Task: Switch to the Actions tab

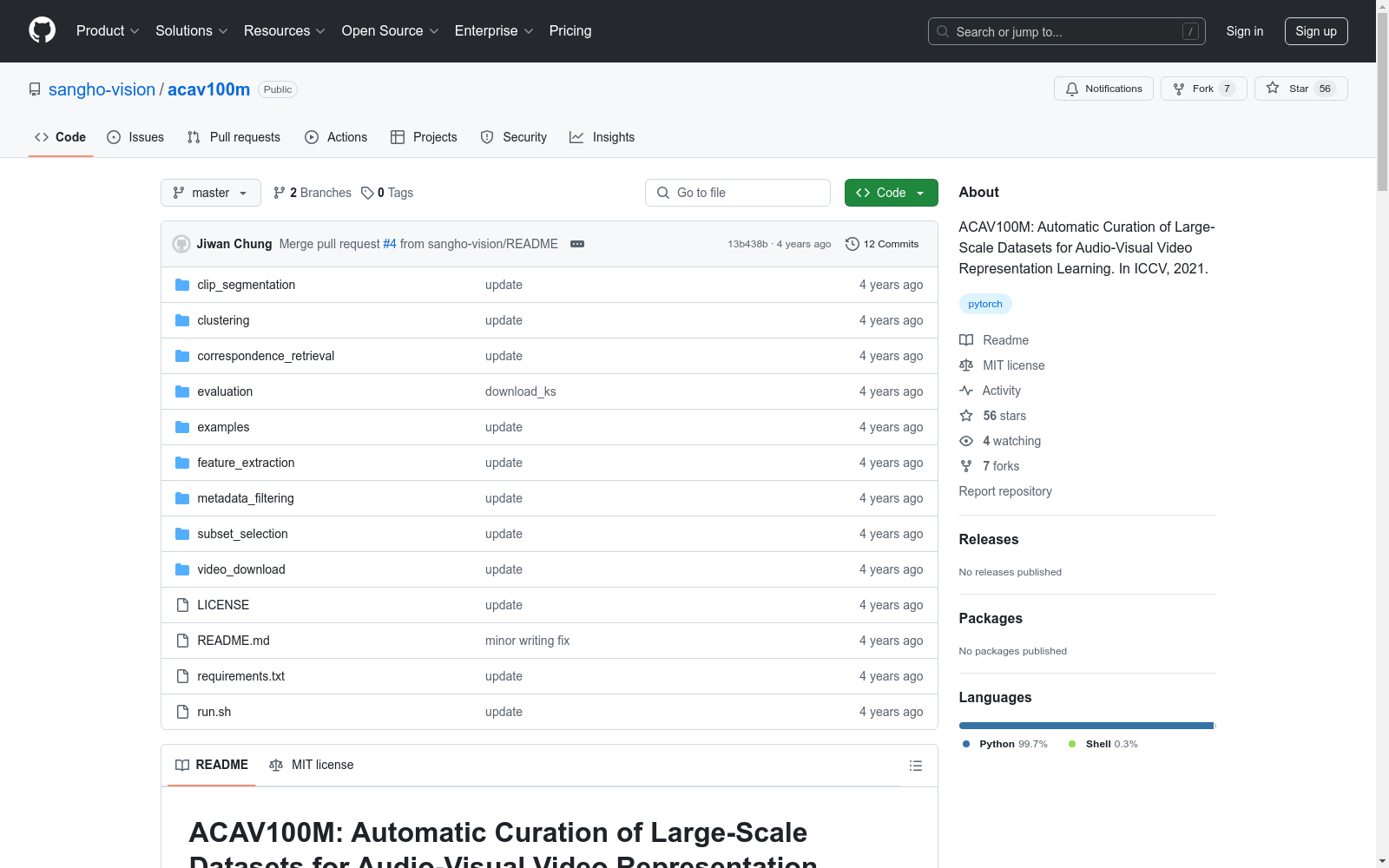Action: click(x=336, y=137)
